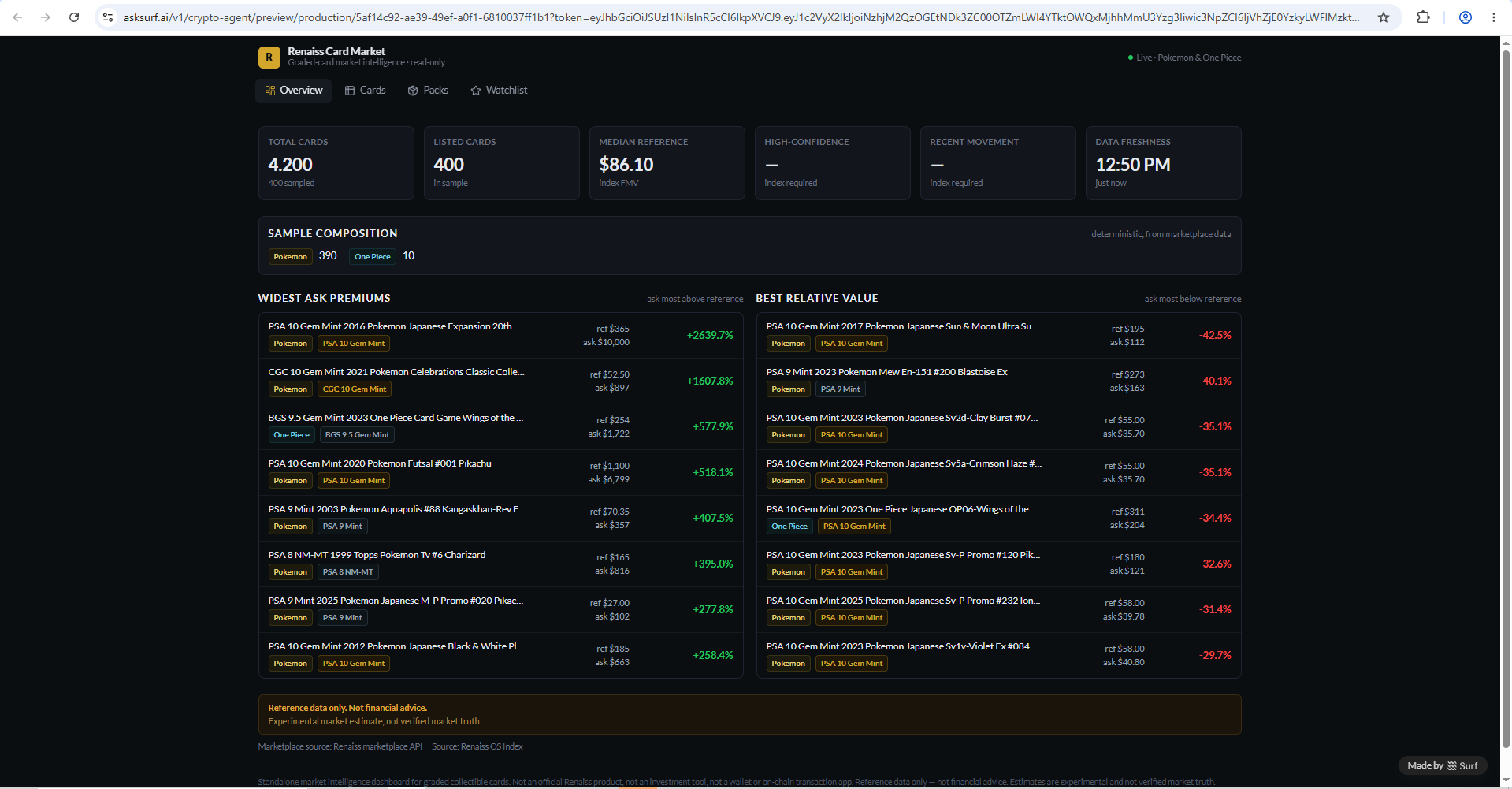This screenshot has width=1512, height=789.
Task: Open the BGS 9.5 One Piece Wings row
Action: tap(501, 426)
